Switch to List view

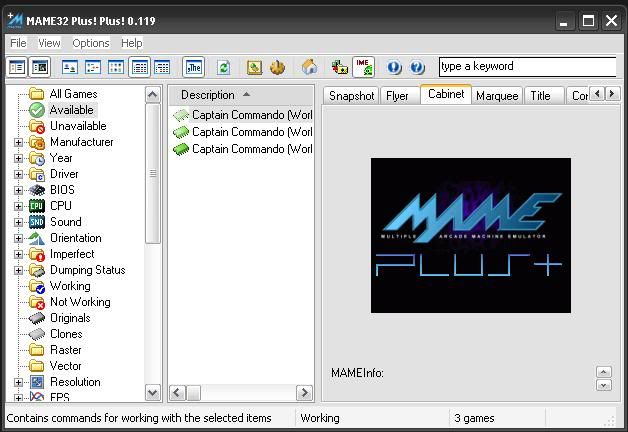pos(116,67)
